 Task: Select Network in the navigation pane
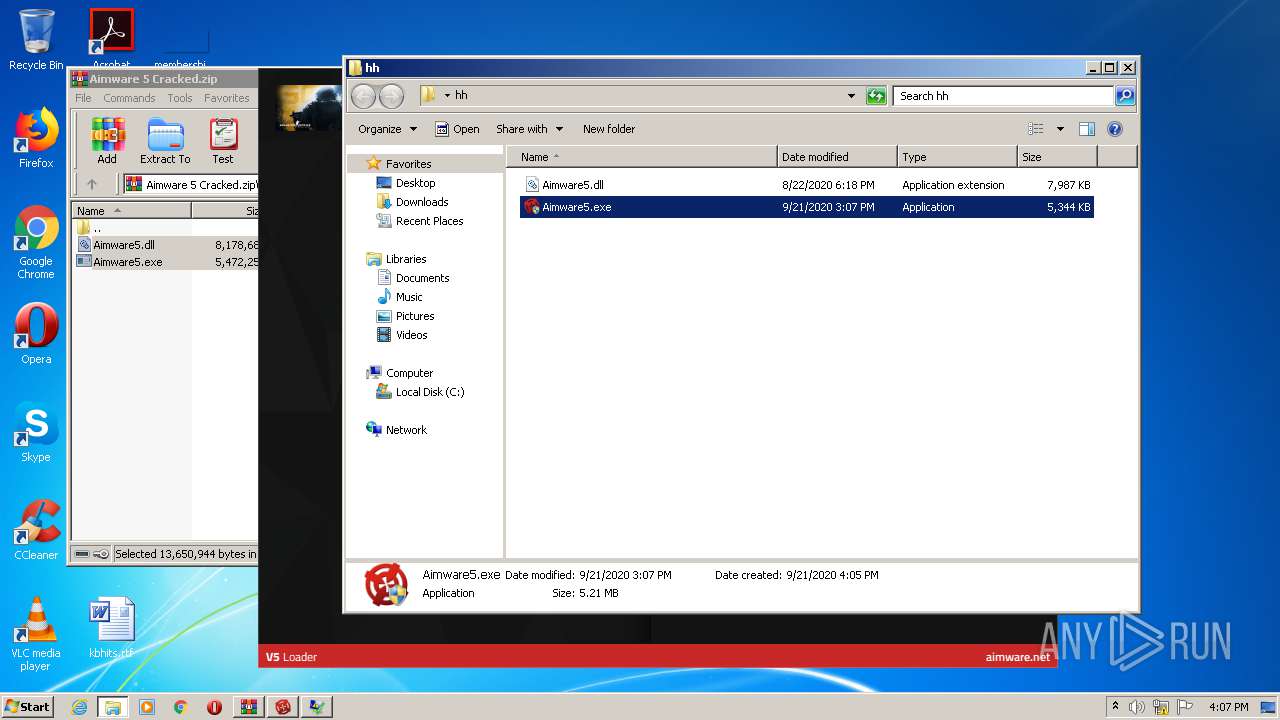click(406, 430)
